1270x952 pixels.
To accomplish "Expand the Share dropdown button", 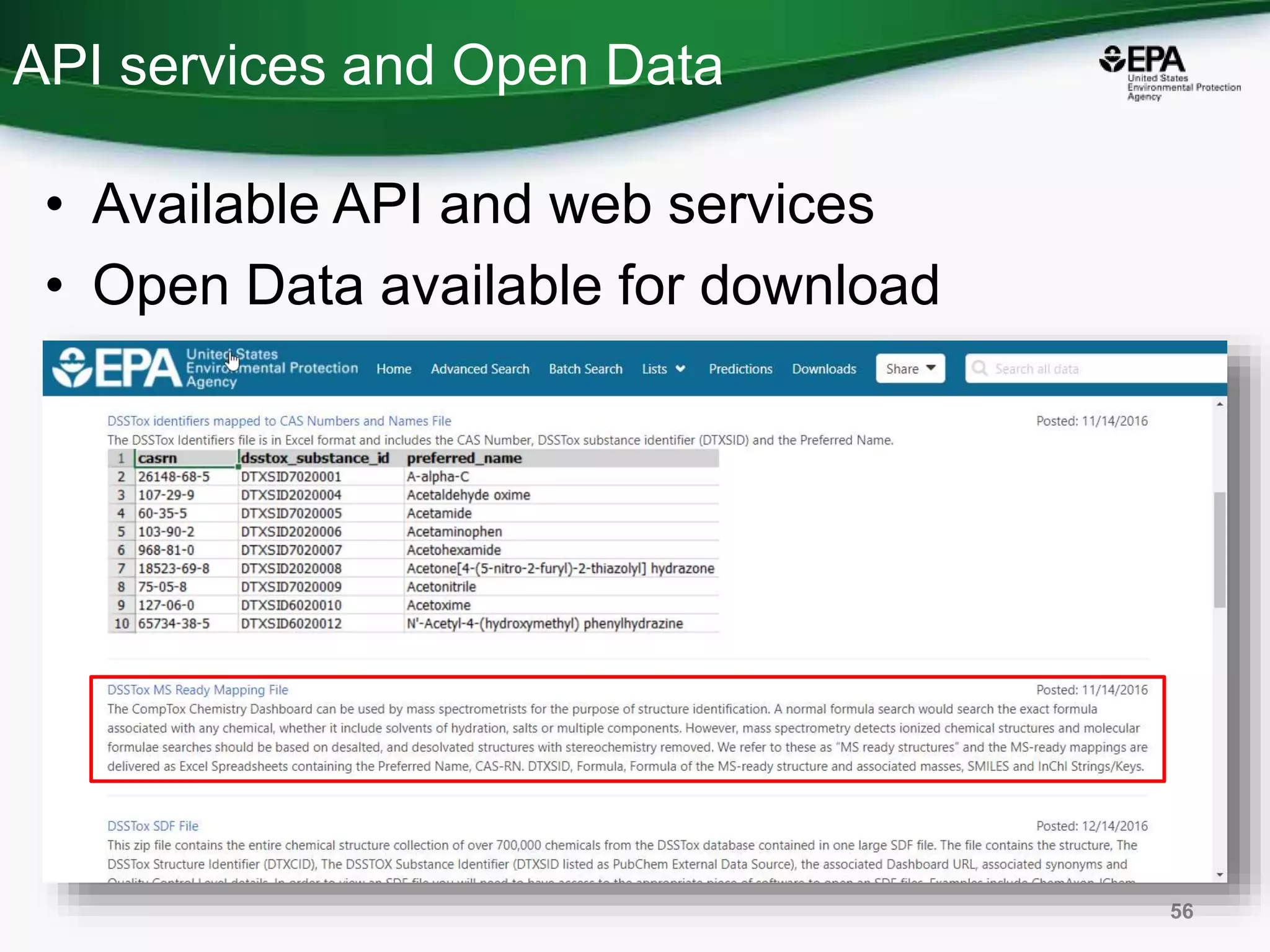I will 910,369.
